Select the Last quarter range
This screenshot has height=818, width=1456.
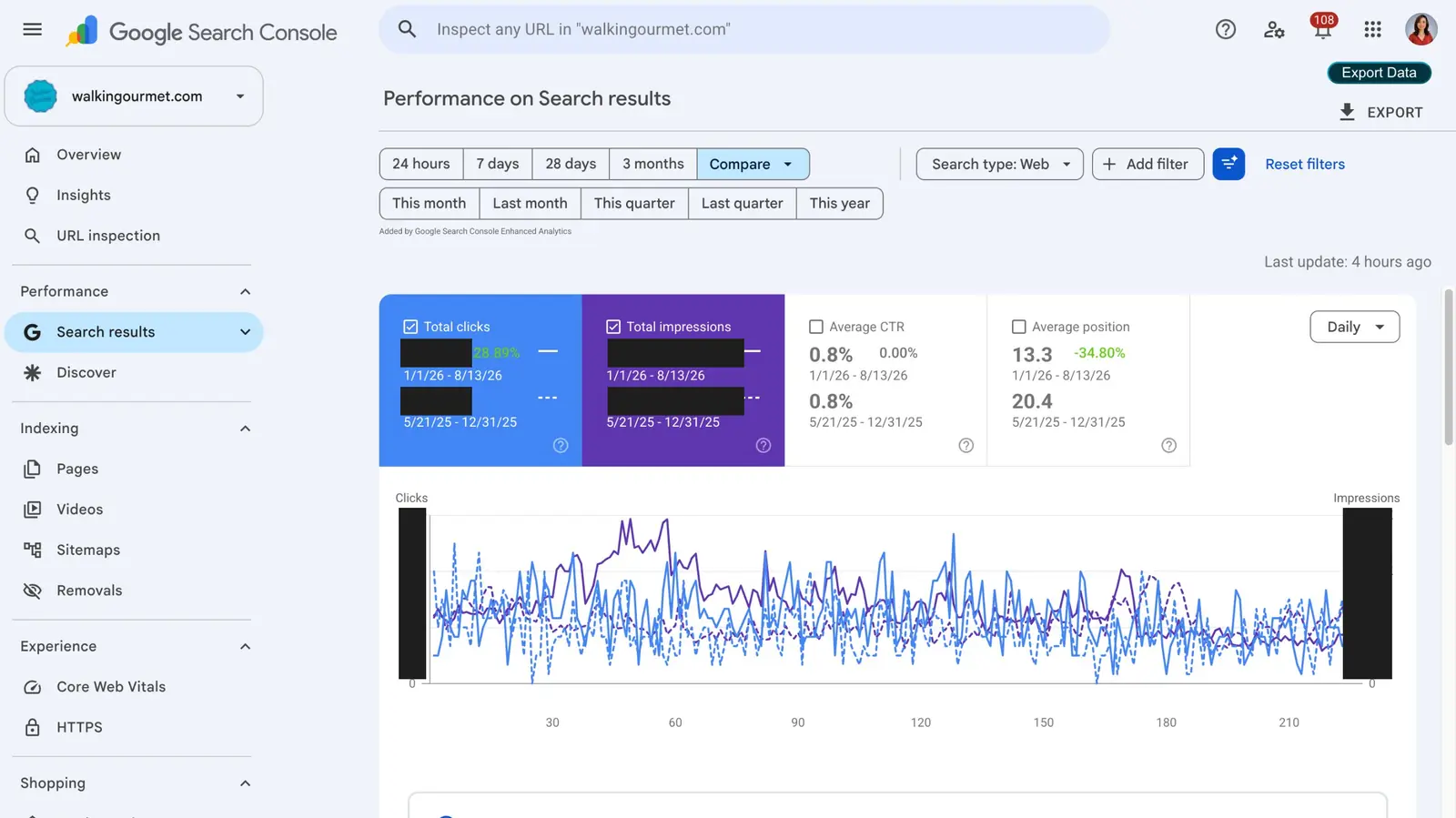coord(743,203)
